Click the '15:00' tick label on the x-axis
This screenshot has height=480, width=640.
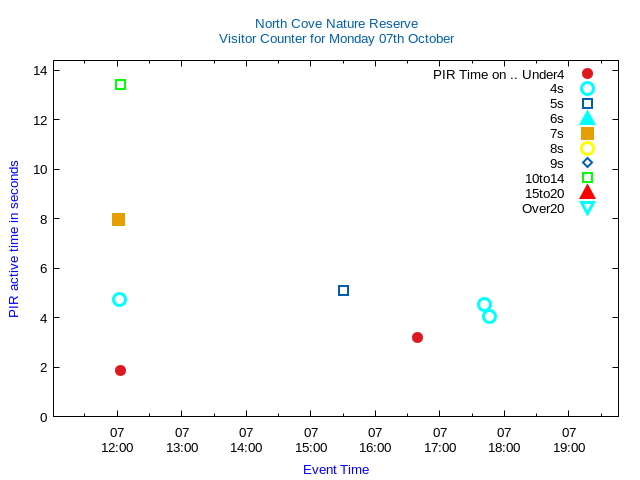pos(311,448)
